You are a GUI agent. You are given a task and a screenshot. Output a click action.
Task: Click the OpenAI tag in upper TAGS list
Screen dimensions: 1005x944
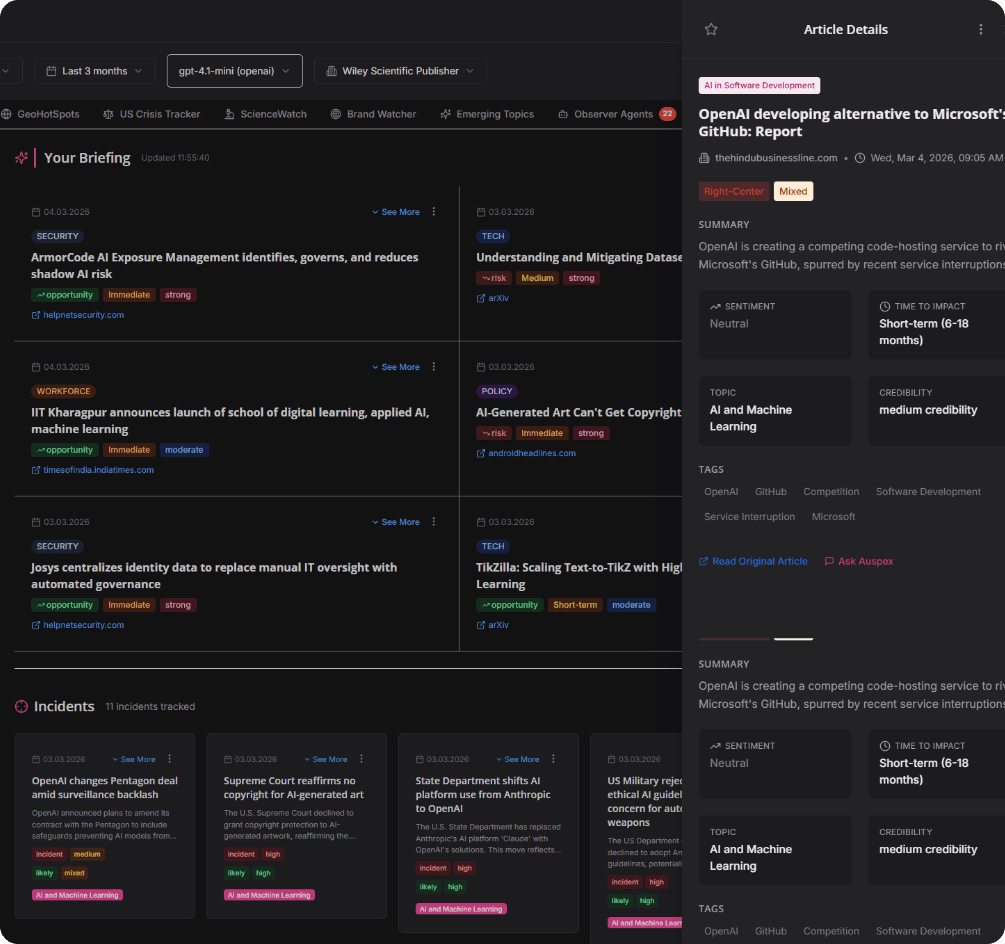721,492
